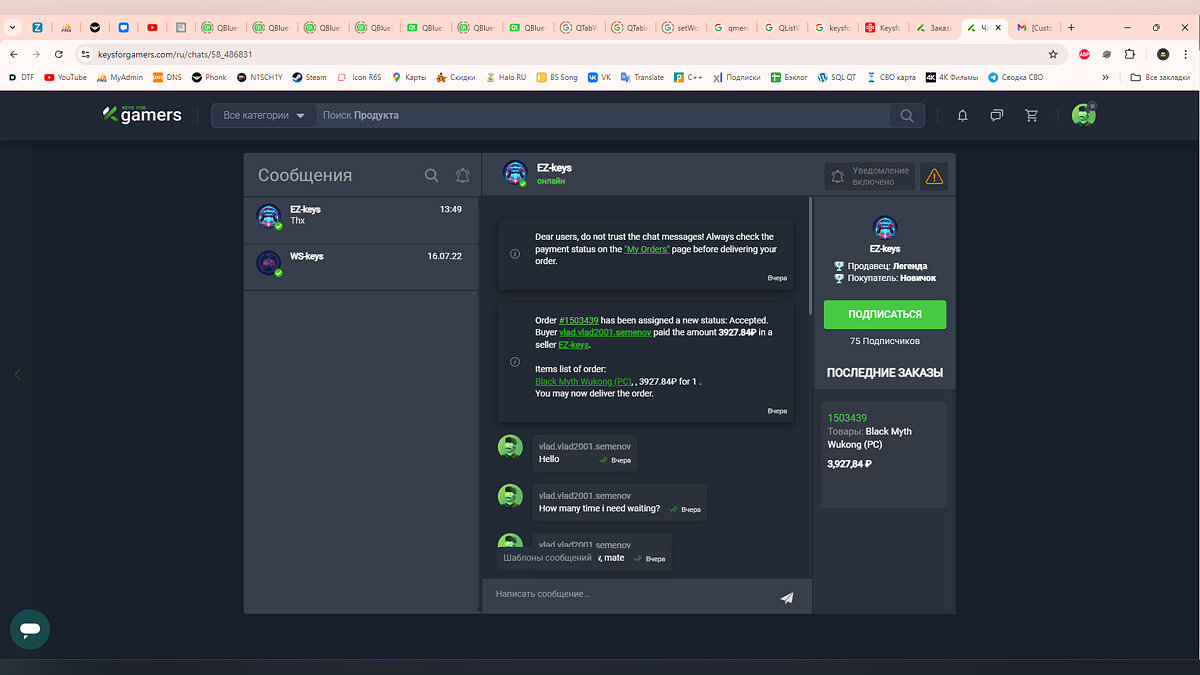This screenshot has height=675, width=1200.
Task: Click the bell icon in the Сообщения header
Action: coord(462,175)
